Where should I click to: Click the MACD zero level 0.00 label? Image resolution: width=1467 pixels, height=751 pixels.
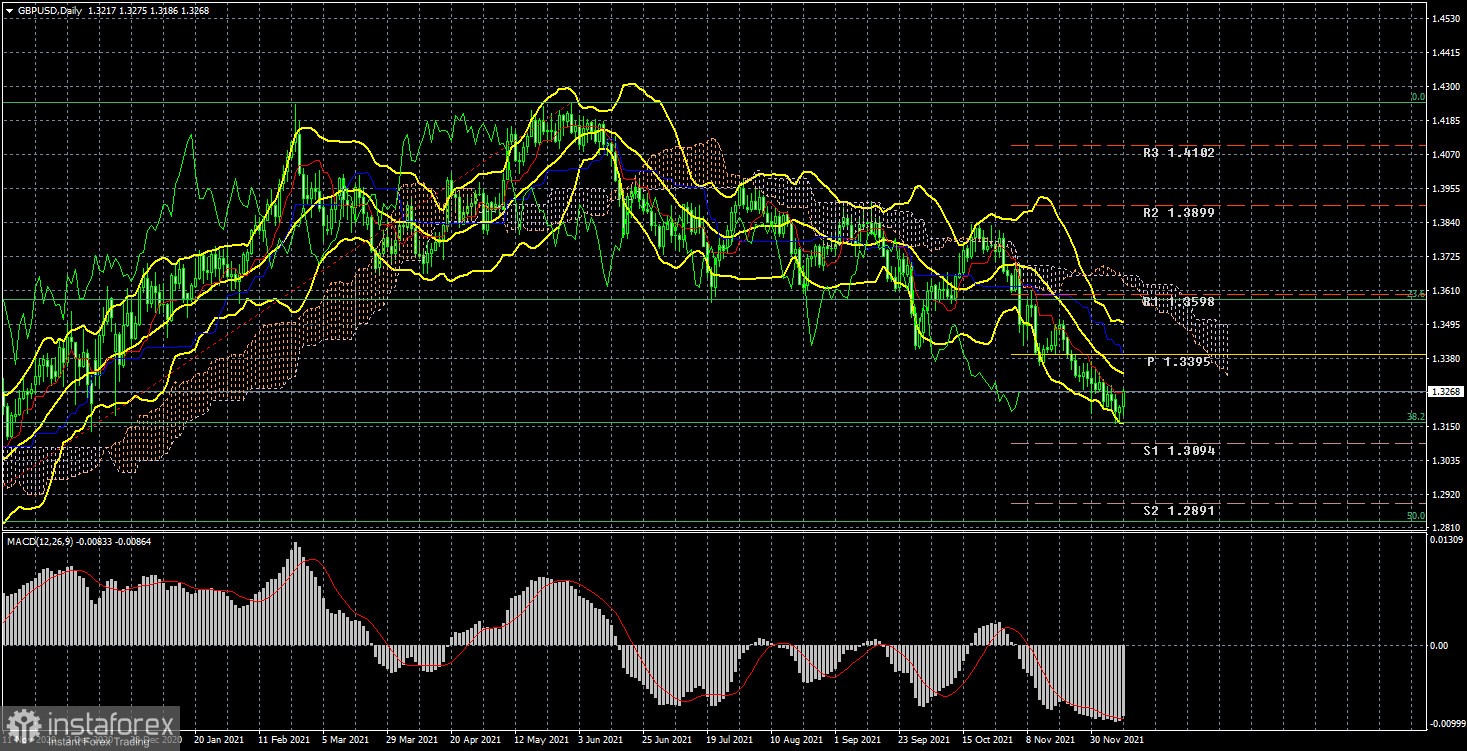(1439, 646)
